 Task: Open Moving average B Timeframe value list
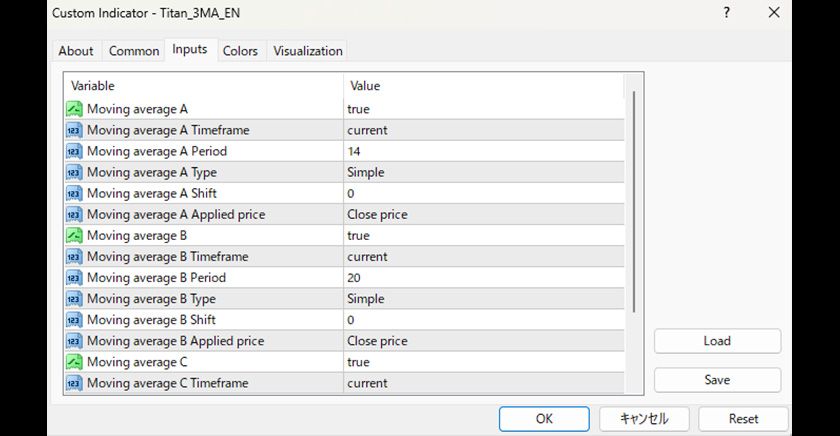367,257
